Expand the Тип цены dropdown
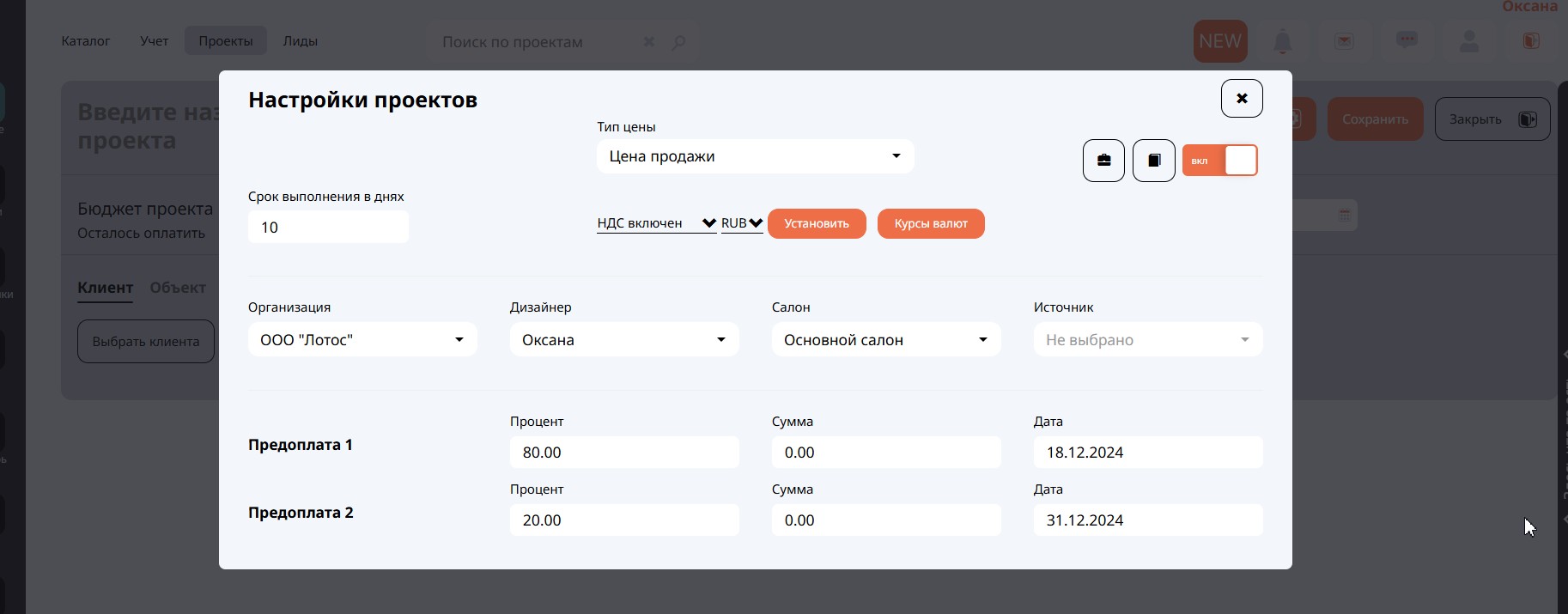Screen dimensions: 1568x614 (x=755, y=156)
